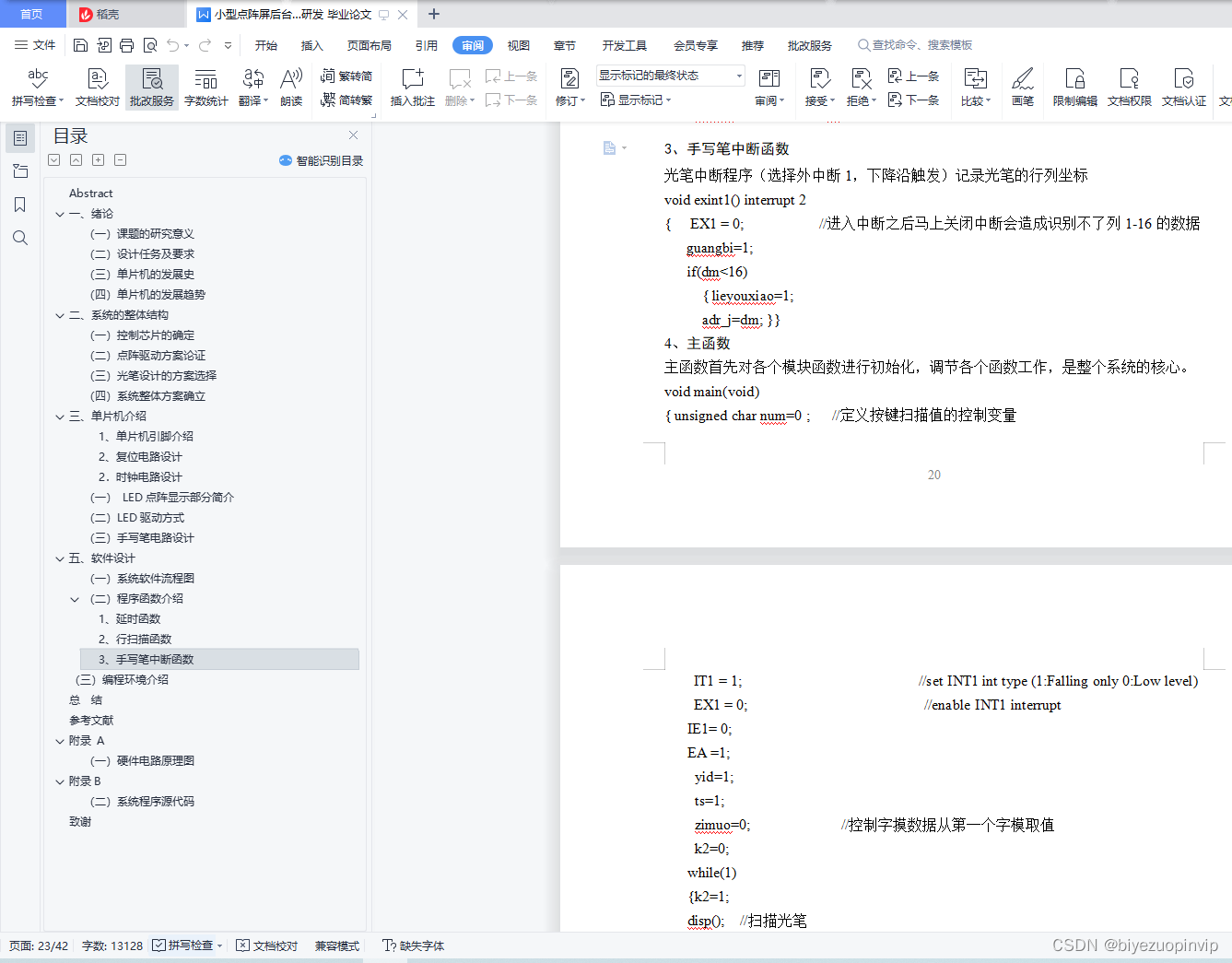Convert text with 简转繁
The width and height of the screenshot is (1232, 963).
346,100
